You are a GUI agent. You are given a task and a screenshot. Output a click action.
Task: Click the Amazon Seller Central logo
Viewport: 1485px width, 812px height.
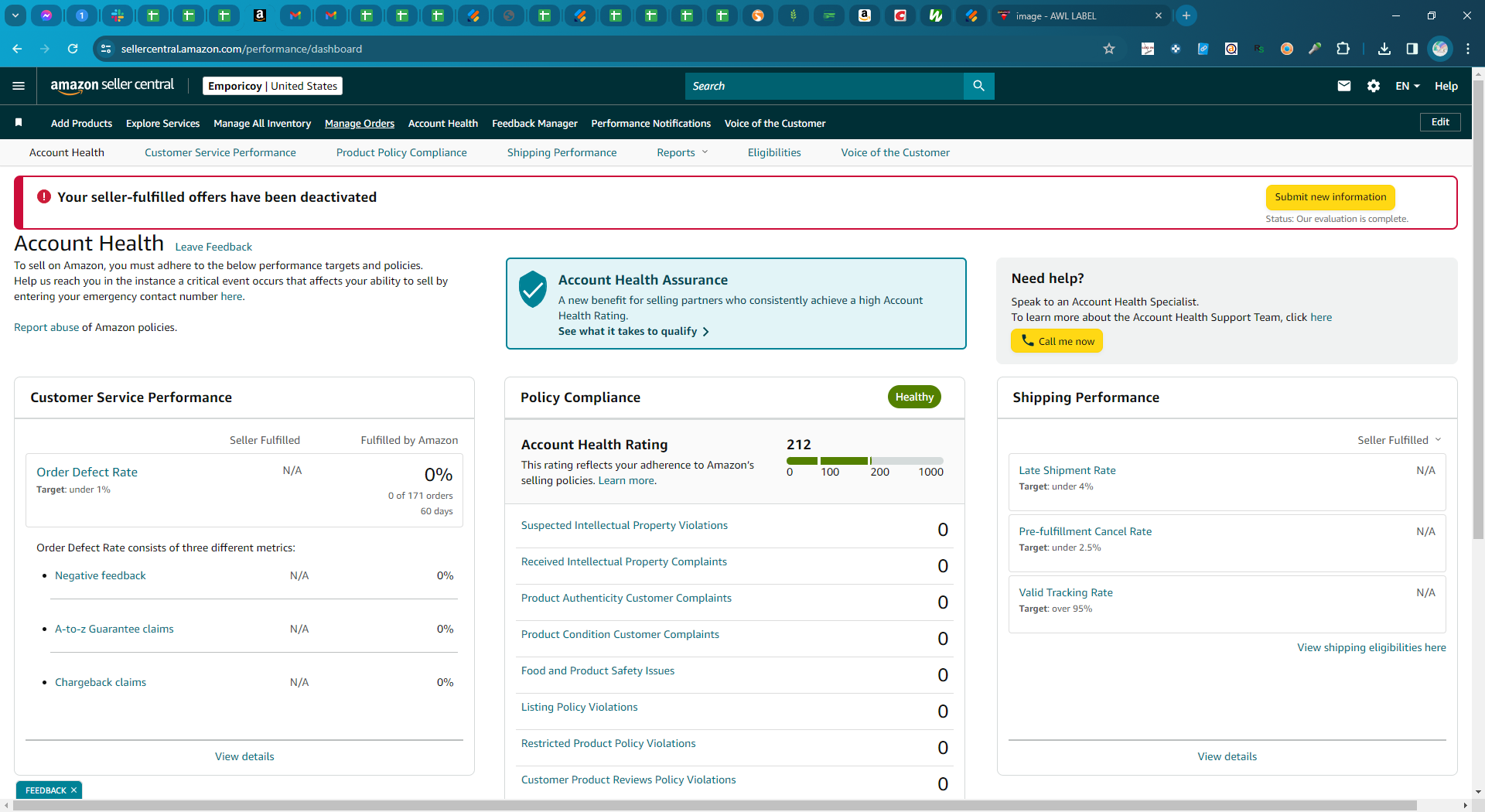pos(112,86)
